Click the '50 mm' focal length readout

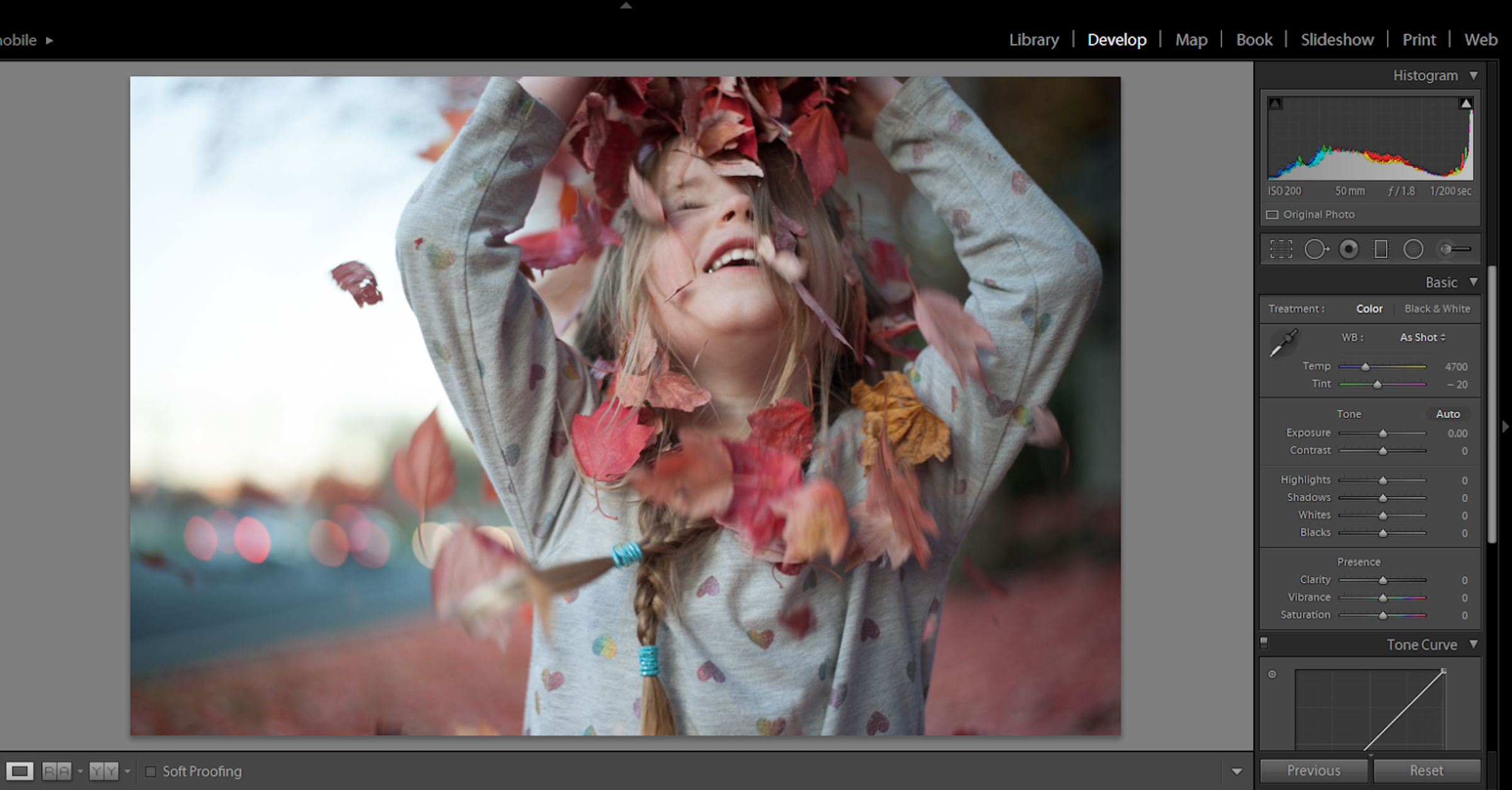pos(1349,191)
